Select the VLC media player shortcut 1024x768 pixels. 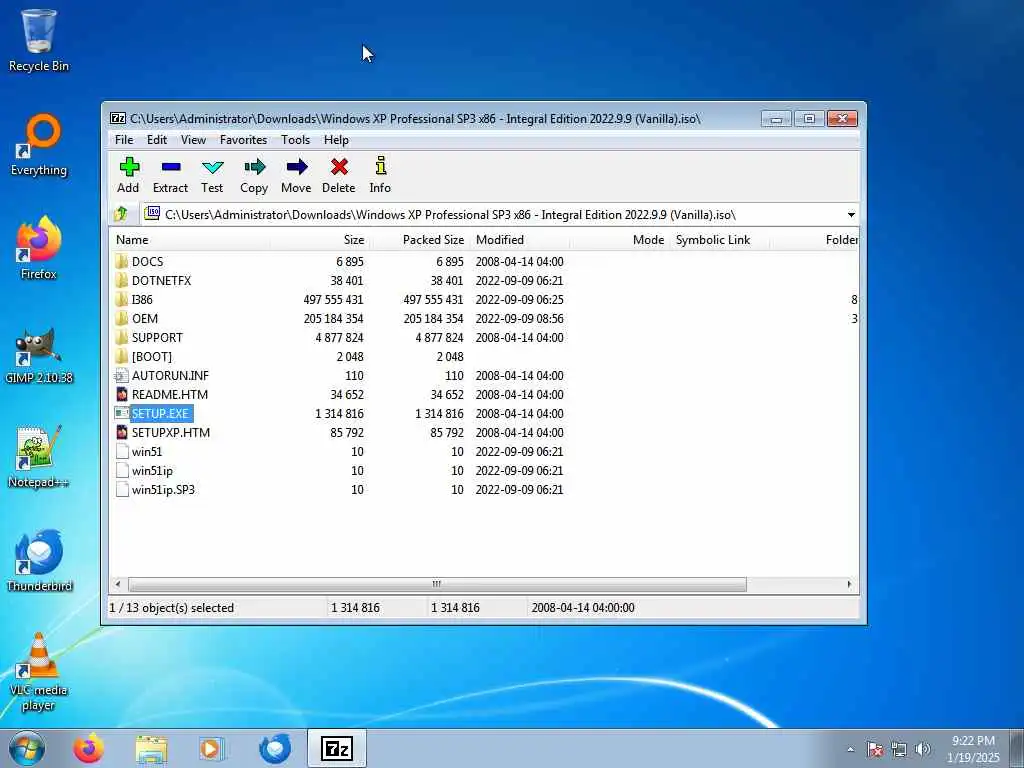click(39, 673)
